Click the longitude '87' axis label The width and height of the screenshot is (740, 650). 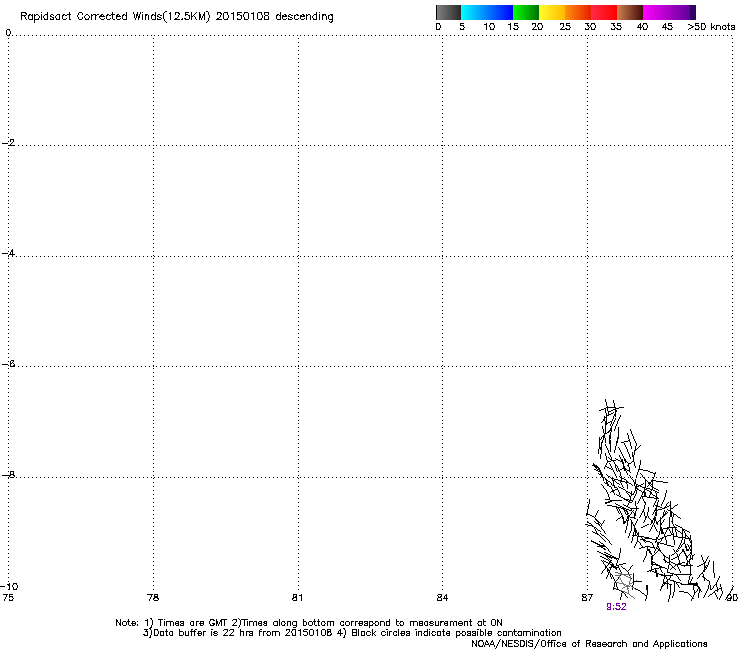pos(587,598)
